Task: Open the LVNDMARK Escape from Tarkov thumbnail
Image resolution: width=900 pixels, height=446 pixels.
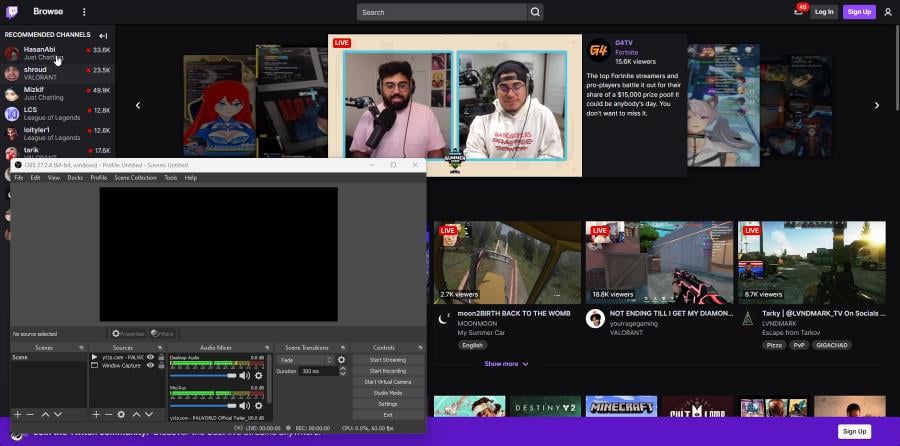Action: 812,262
